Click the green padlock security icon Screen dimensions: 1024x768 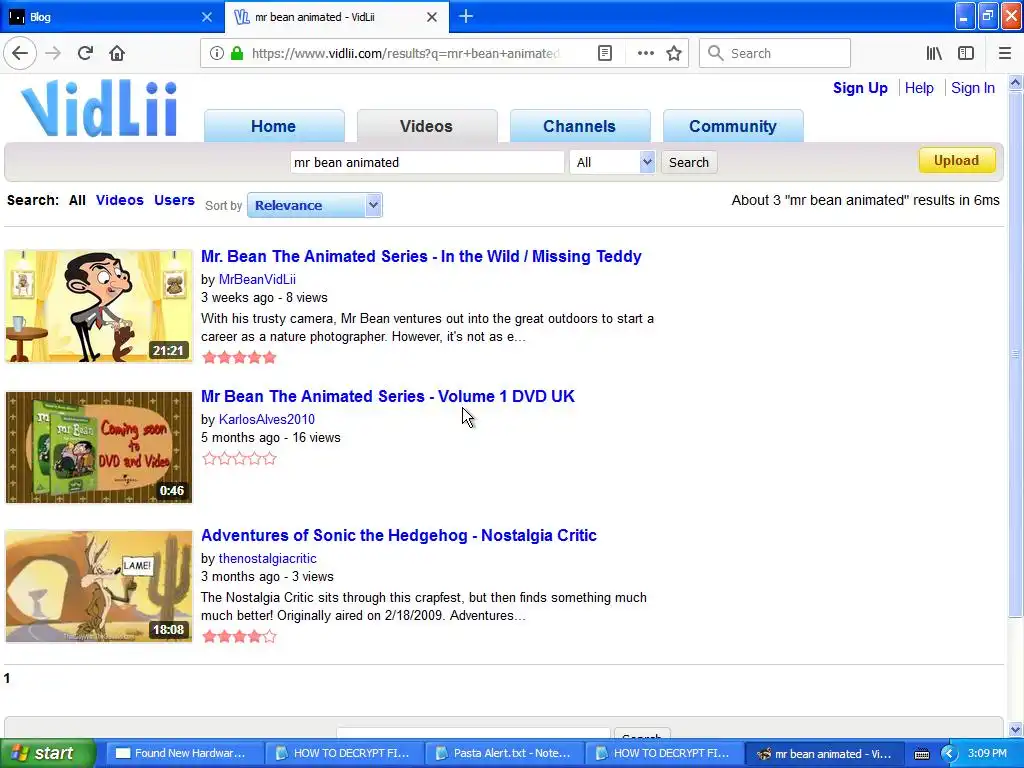point(237,54)
